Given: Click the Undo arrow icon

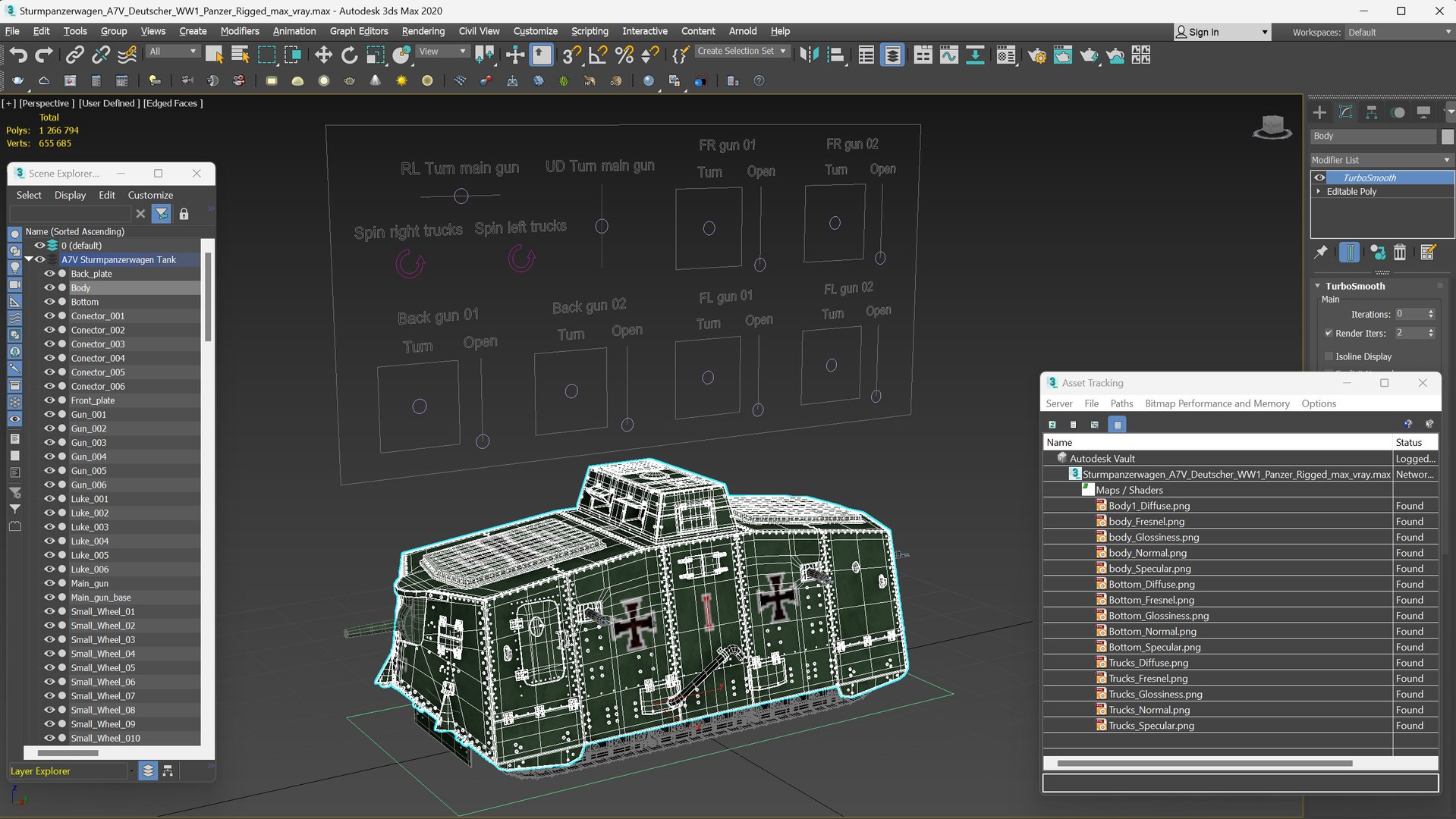Looking at the screenshot, I should pos(18,55).
